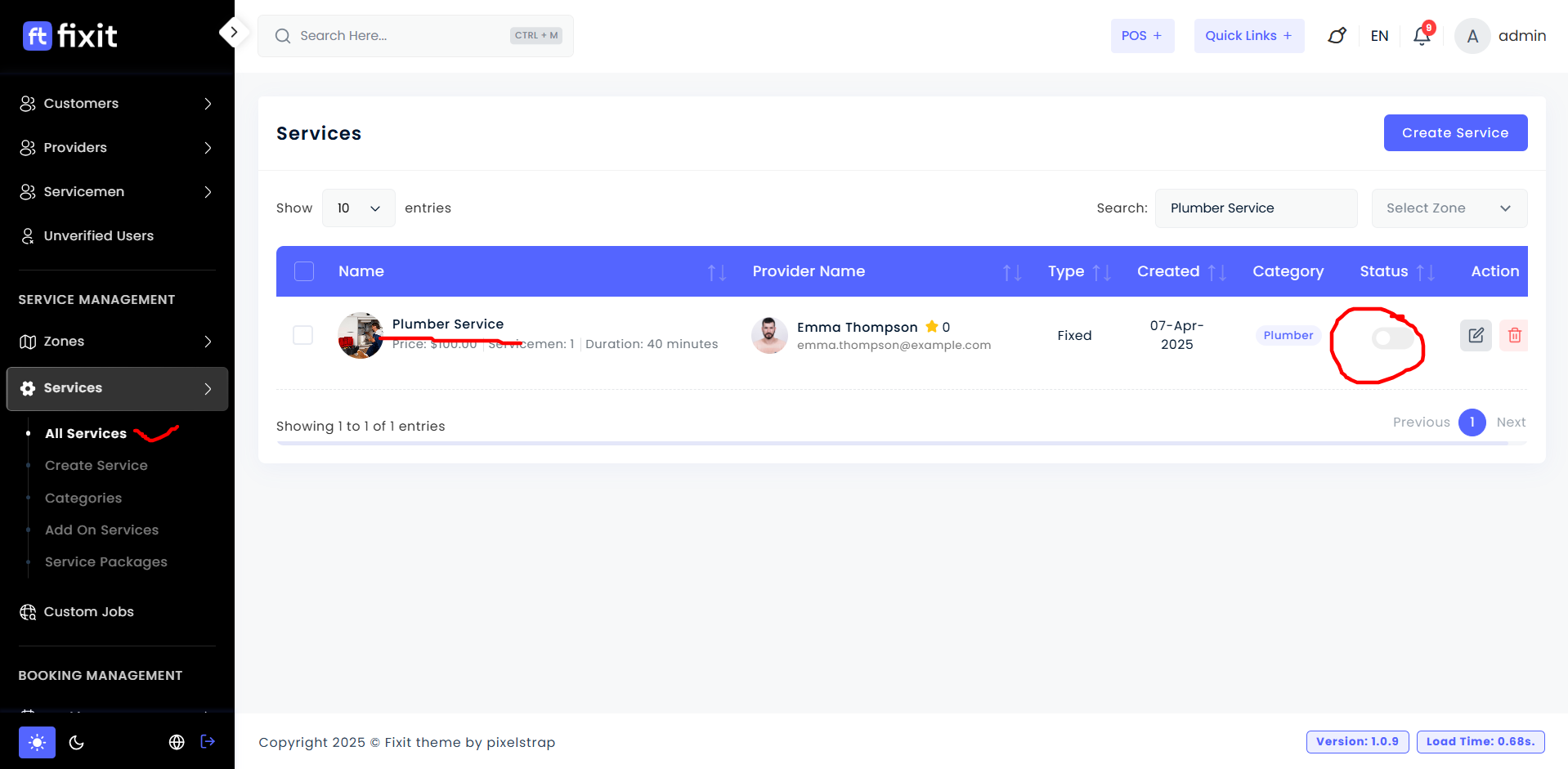Click the globe icon in sidebar footer

(x=177, y=742)
